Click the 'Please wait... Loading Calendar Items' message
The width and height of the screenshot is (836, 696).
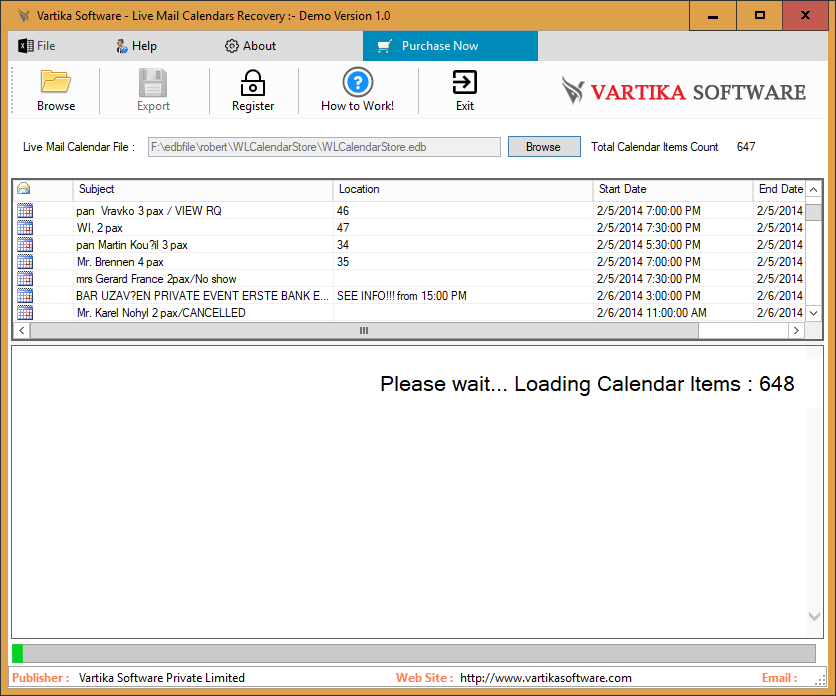pyautogui.click(x=587, y=384)
